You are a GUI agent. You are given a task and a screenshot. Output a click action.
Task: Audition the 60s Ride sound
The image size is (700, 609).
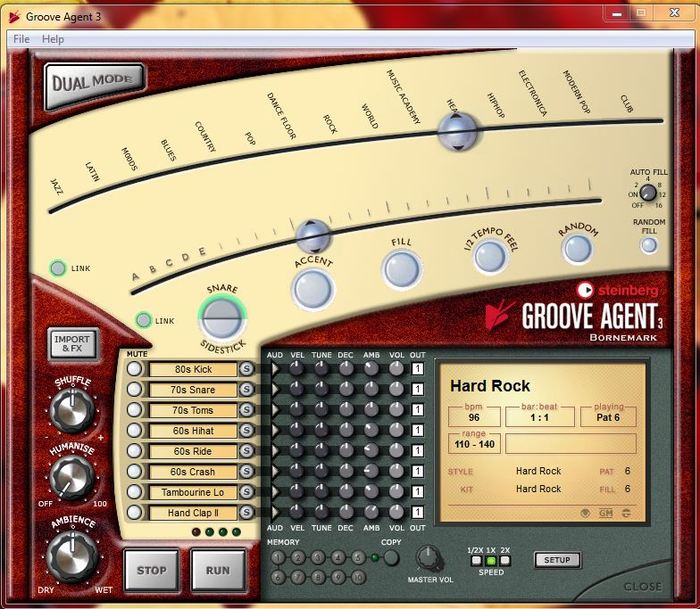275,451
